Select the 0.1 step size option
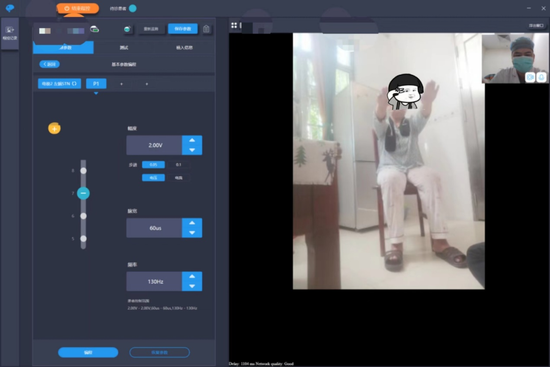Screen dimensions: 550x367 pos(179,165)
